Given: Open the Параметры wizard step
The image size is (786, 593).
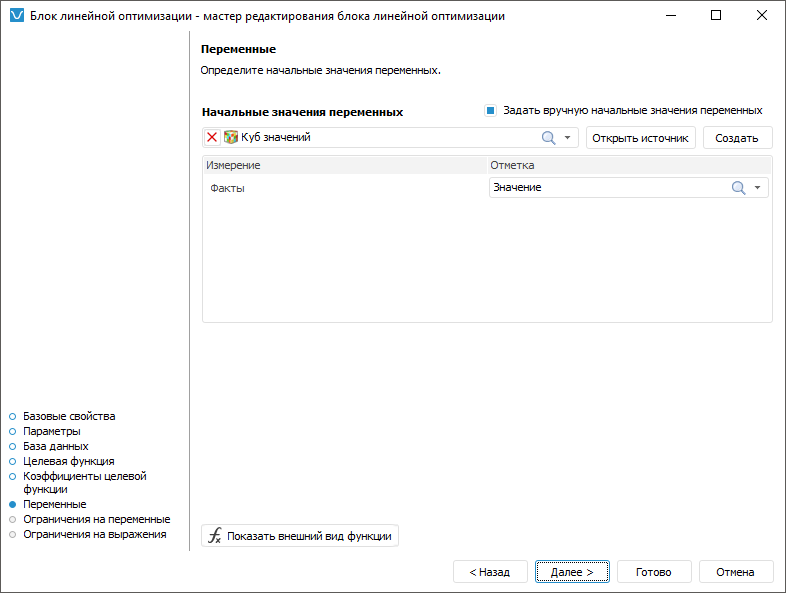Looking at the screenshot, I should (52, 431).
